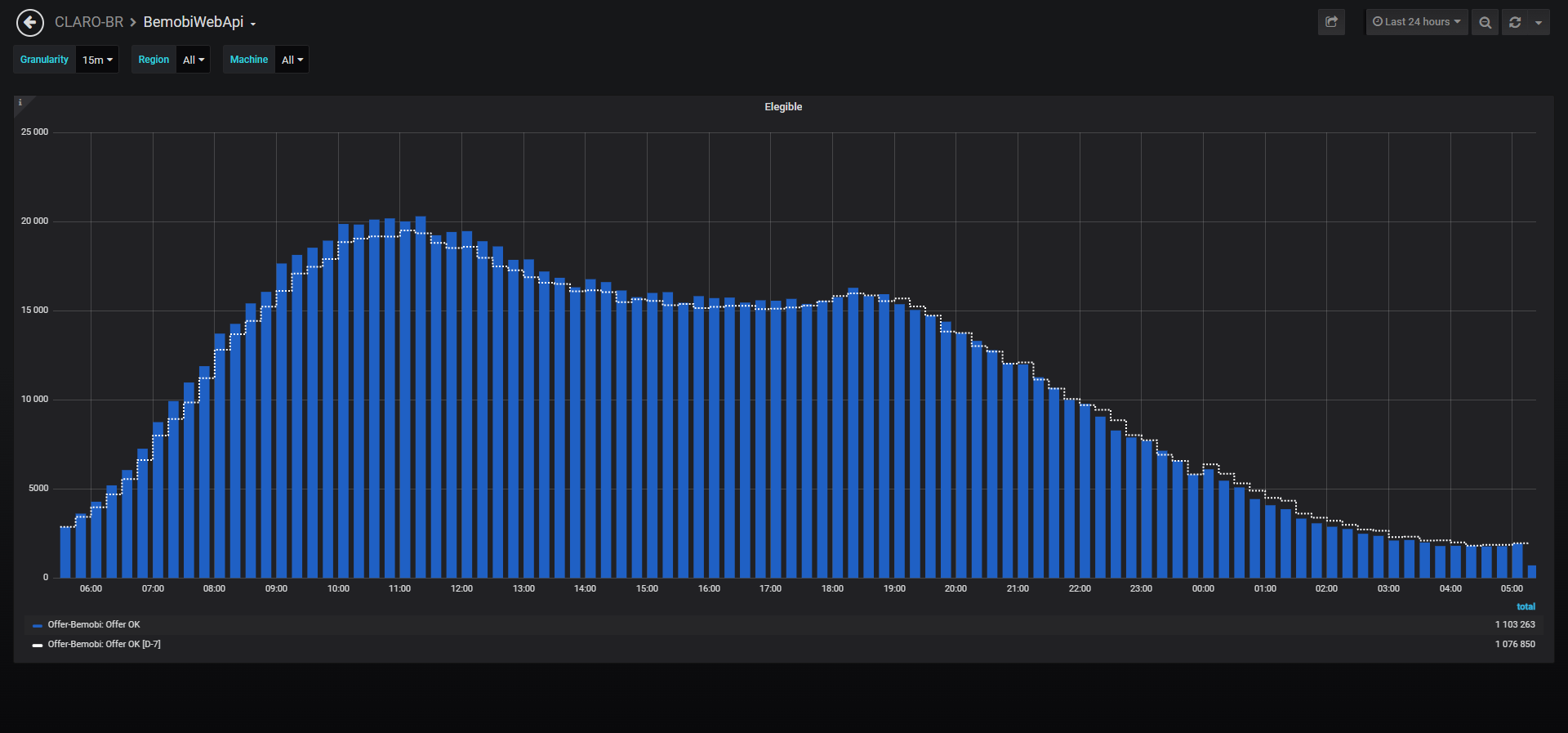Screen dimensions: 1568x733
Task: Open the refresh interval dropdown caret
Action: point(1539,22)
